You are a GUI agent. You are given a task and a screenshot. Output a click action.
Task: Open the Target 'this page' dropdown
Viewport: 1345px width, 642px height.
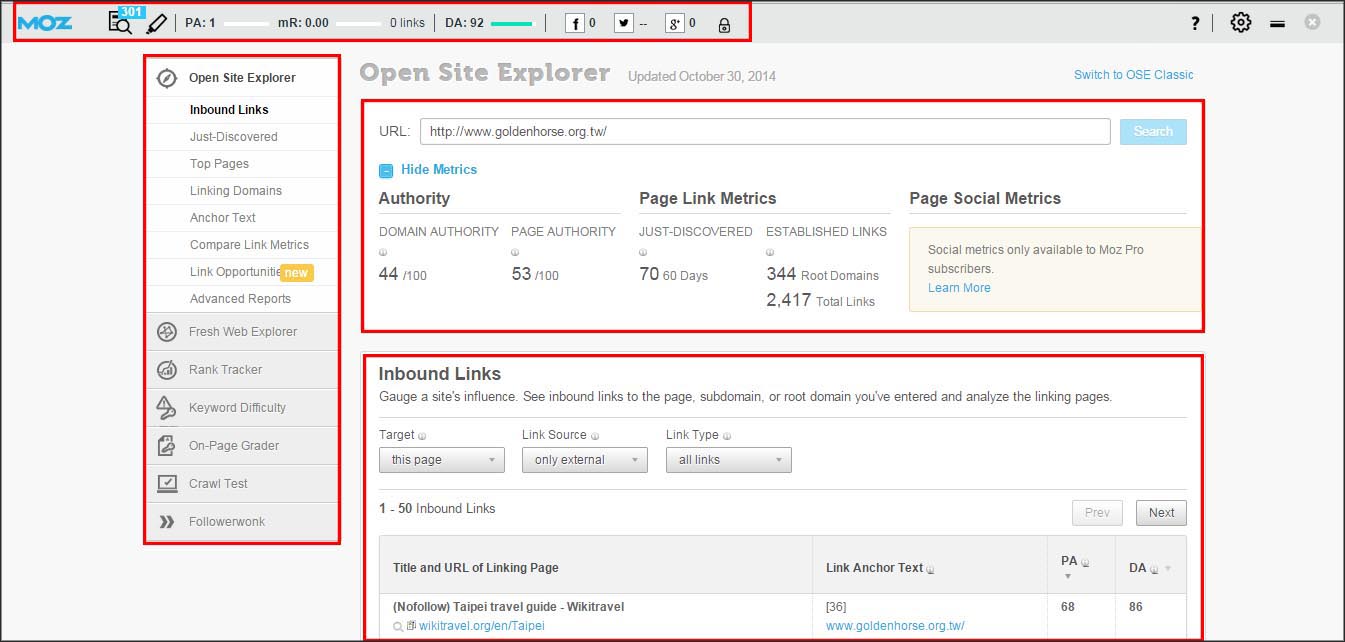[x=442, y=460]
